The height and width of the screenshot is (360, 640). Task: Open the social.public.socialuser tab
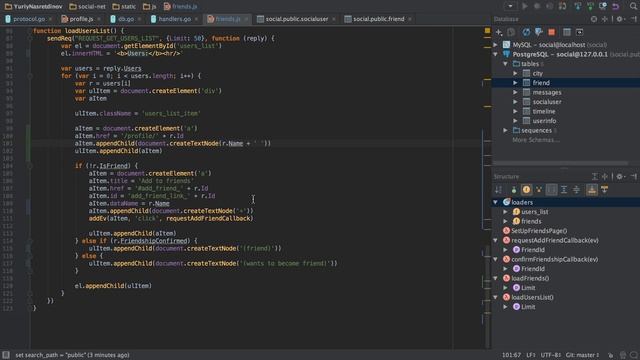click(296, 19)
